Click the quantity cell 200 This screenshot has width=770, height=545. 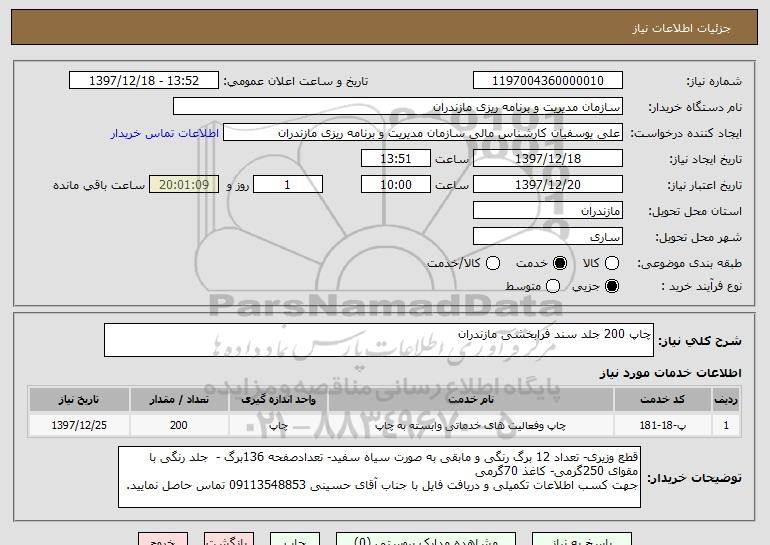(179, 425)
